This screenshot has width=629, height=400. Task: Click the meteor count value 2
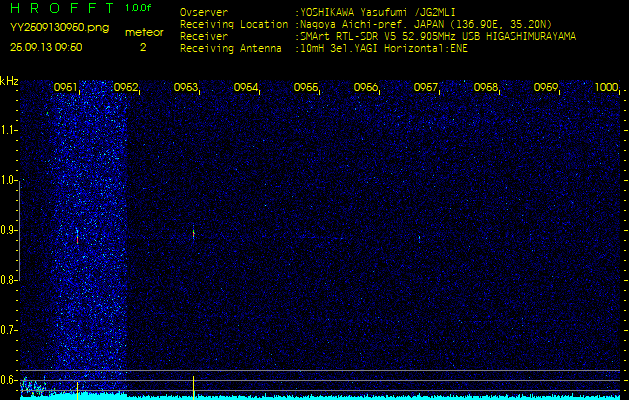point(143,47)
